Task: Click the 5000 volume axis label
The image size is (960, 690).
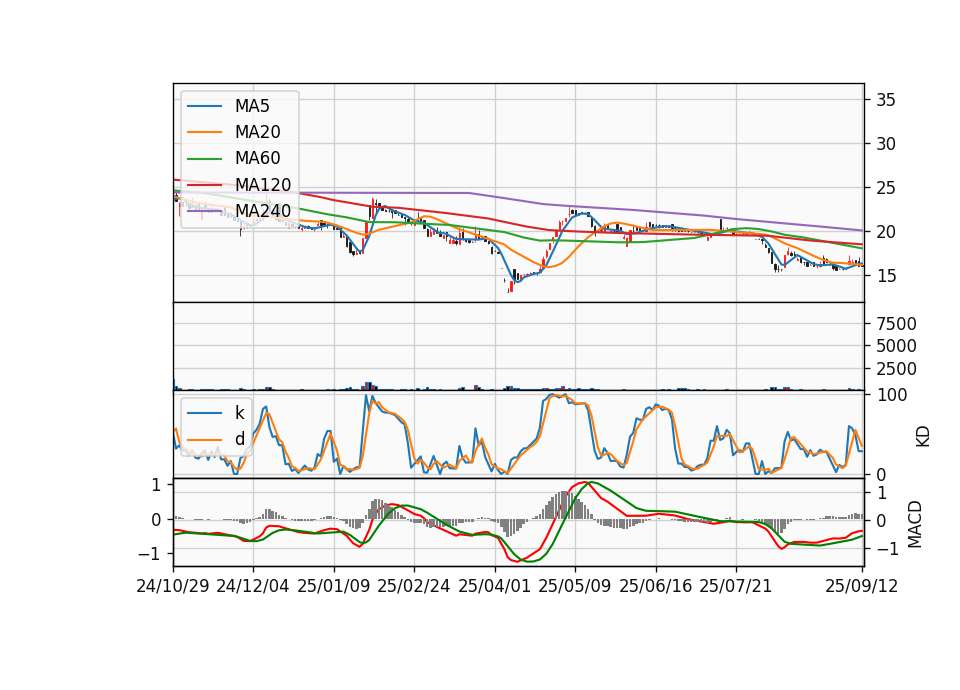Action: click(x=896, y=347)
